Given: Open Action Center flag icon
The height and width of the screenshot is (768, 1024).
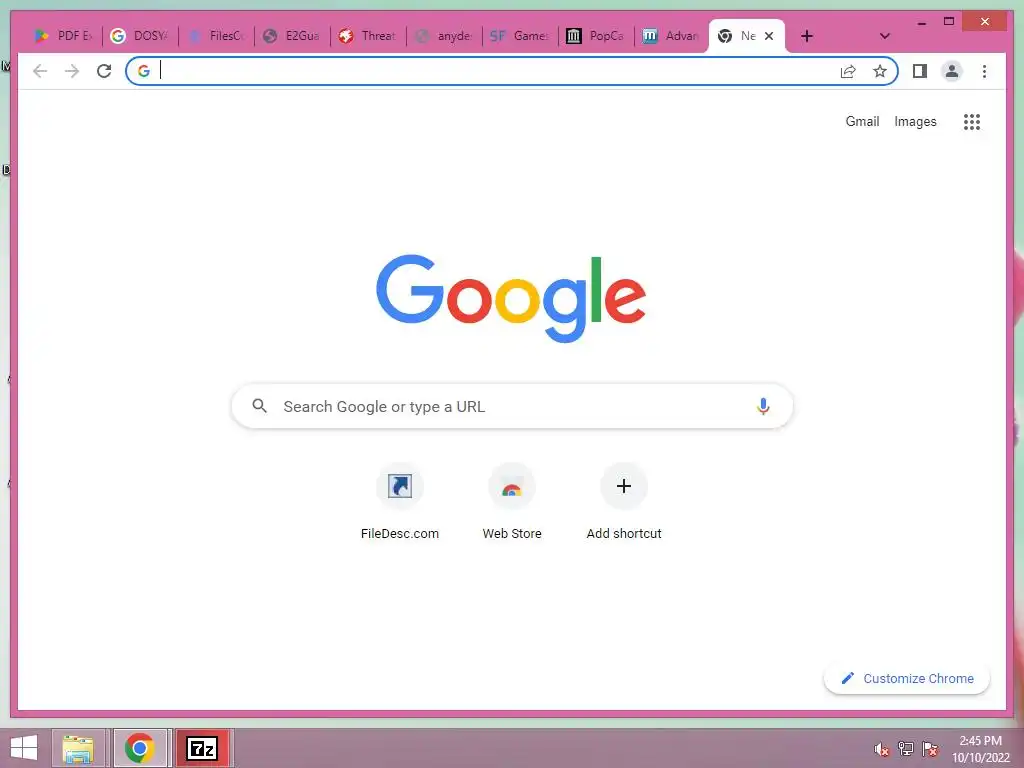Looking at the screenshot, I should (x=930, y=749).
